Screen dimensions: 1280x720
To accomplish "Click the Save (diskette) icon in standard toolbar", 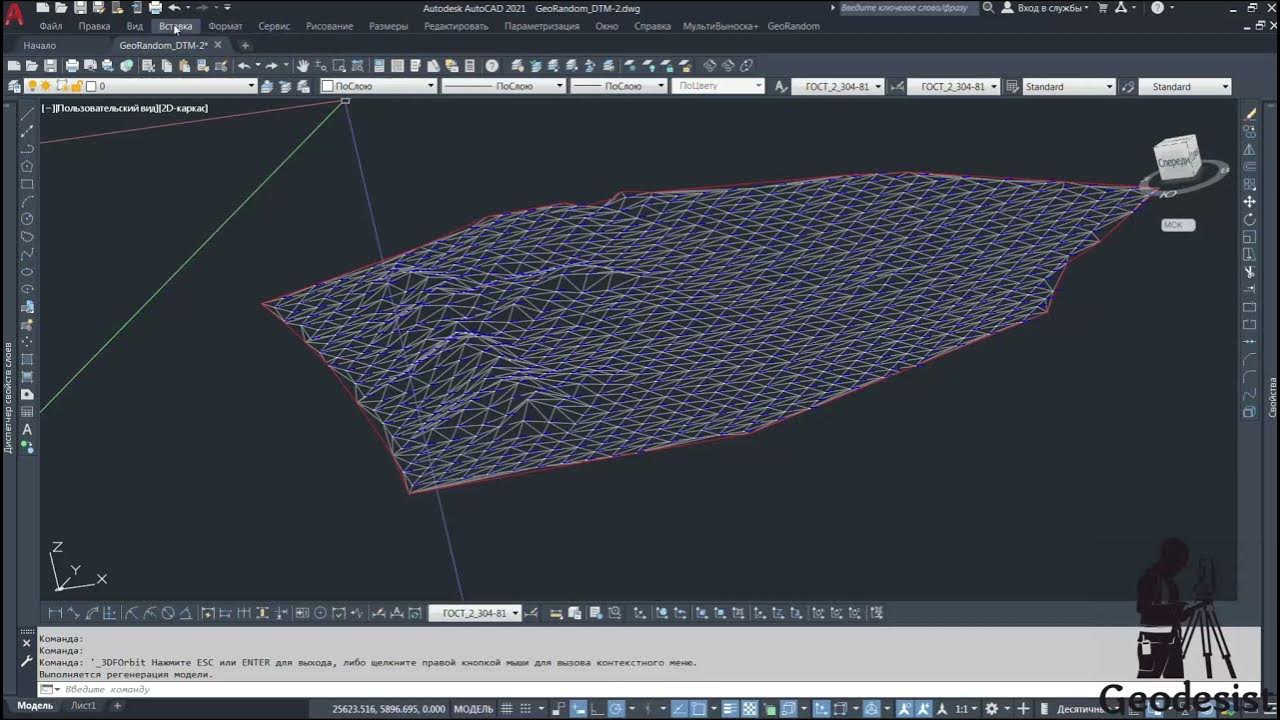I will point(50,66).
